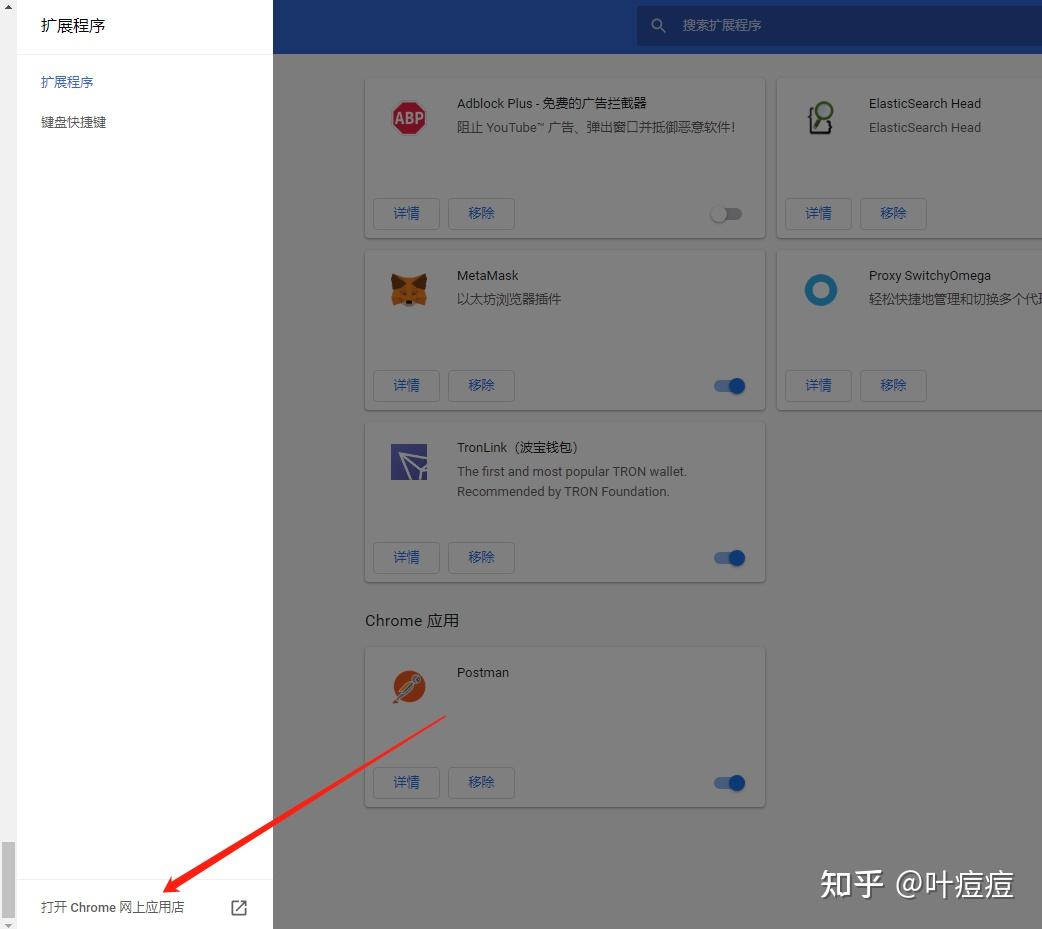The width and height of the screenshot is (1042, 929).
Task: Click the Chrome 应用 section heading
Action: click(412, 621)
